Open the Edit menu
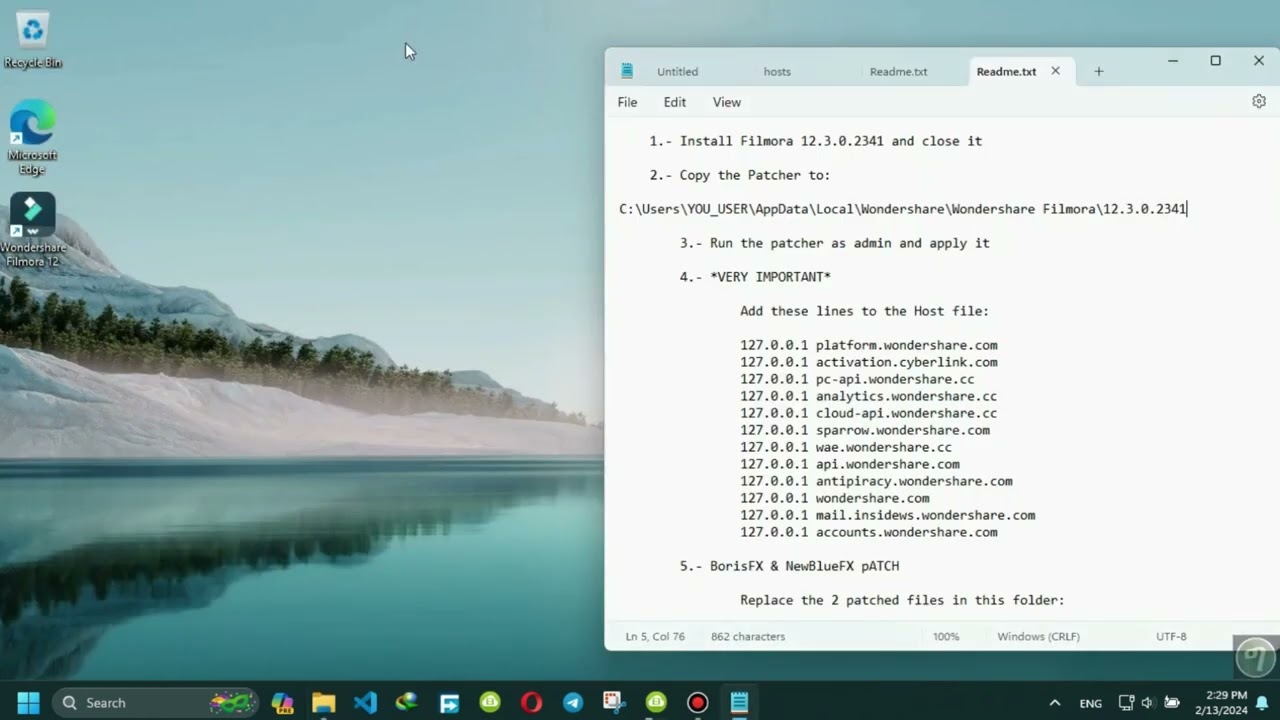This screenshot has width=1280, height=720. pyautogui.click(x=675, y=102)
